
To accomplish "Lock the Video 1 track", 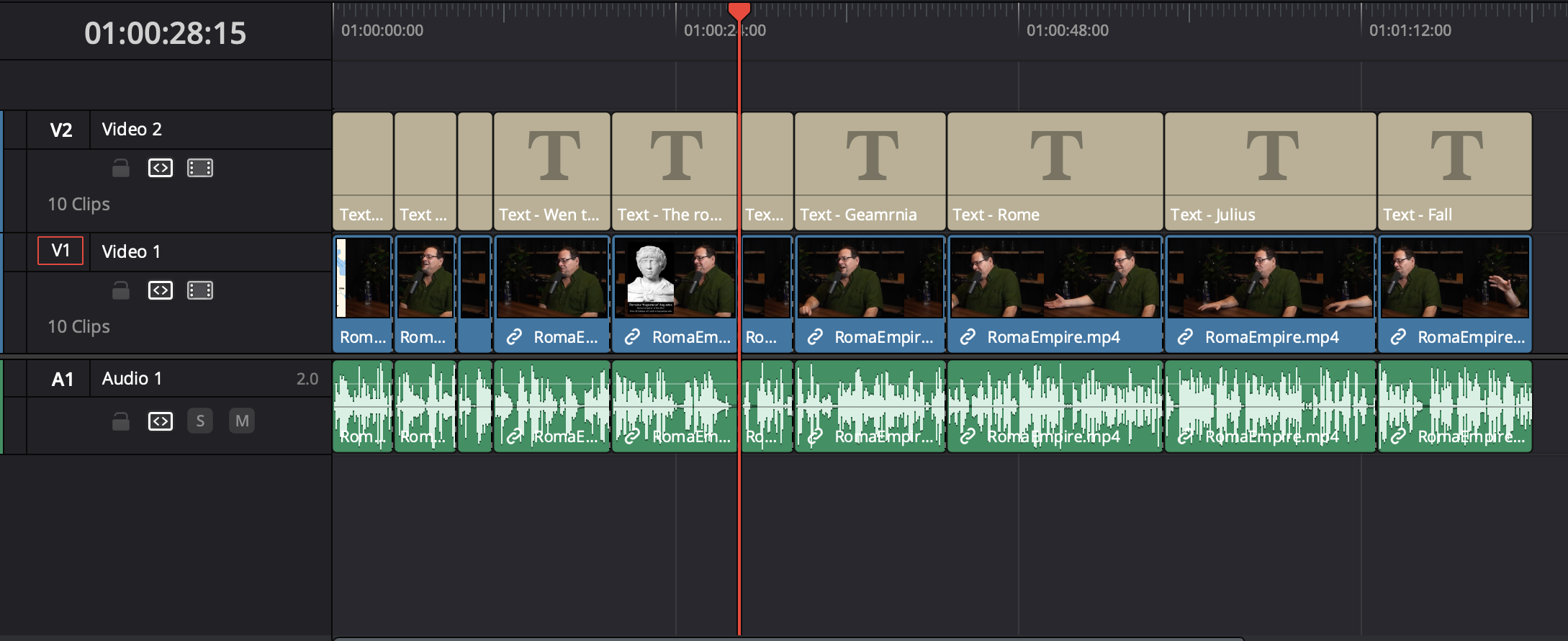I will pos(121,290).
